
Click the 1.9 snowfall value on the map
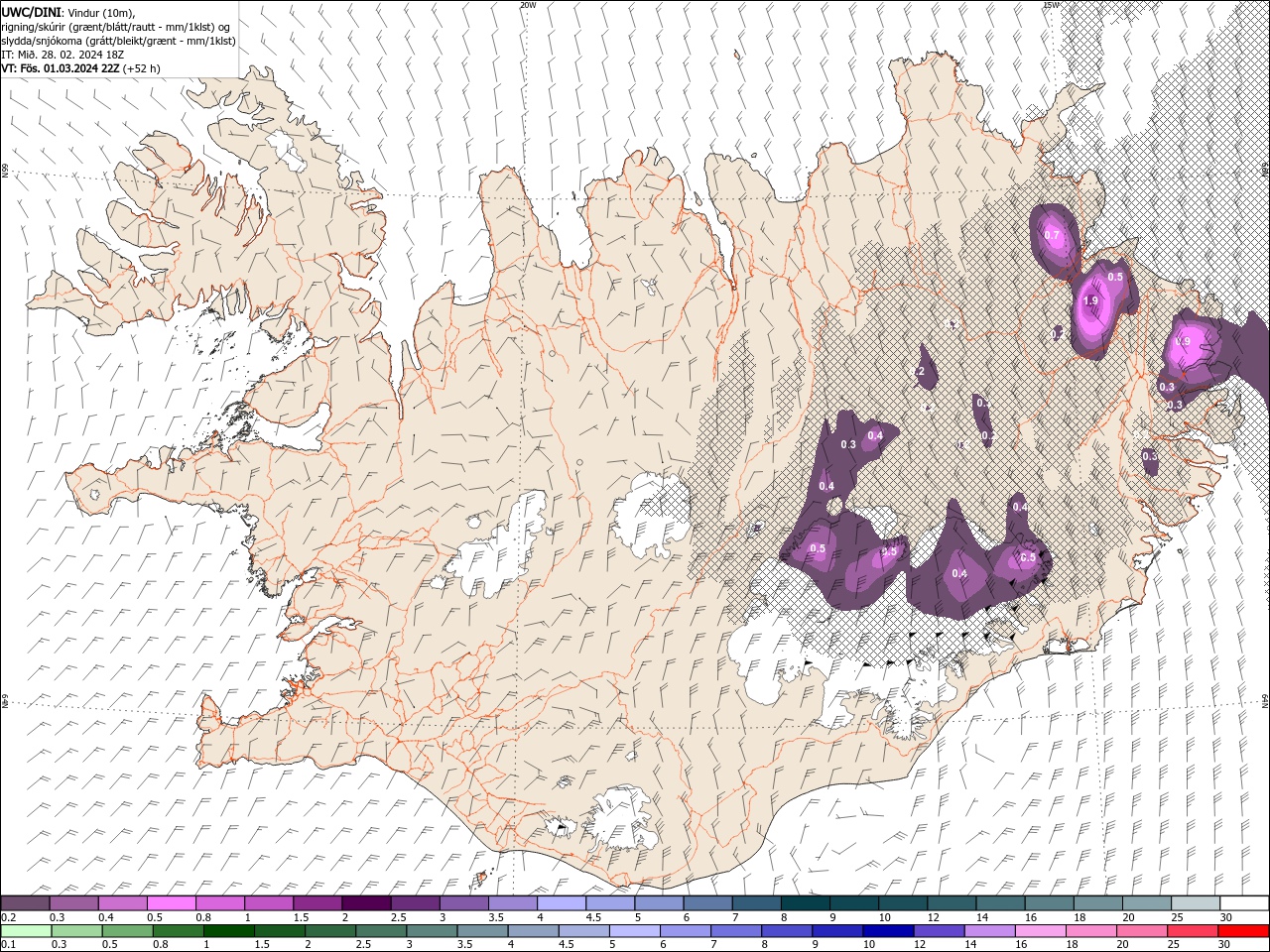pos(1090,301)
